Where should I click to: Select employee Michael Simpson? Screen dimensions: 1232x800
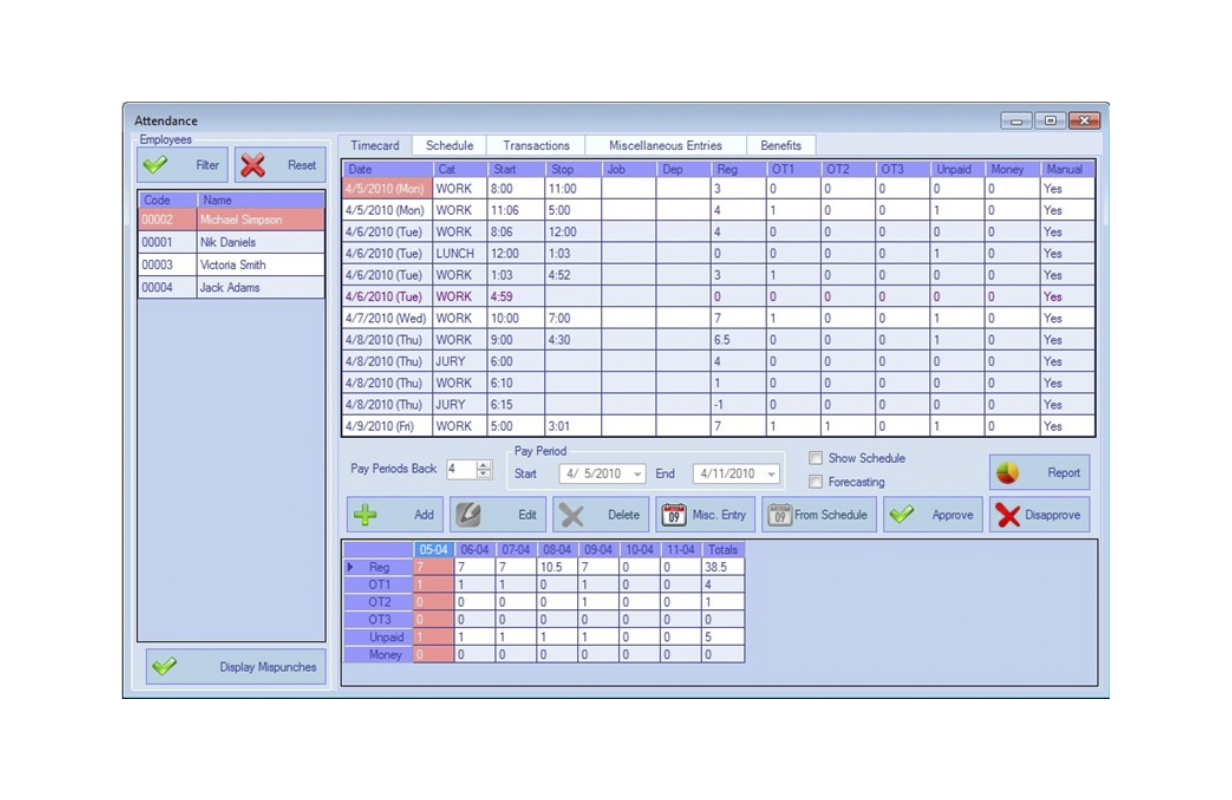pos(231,220)
